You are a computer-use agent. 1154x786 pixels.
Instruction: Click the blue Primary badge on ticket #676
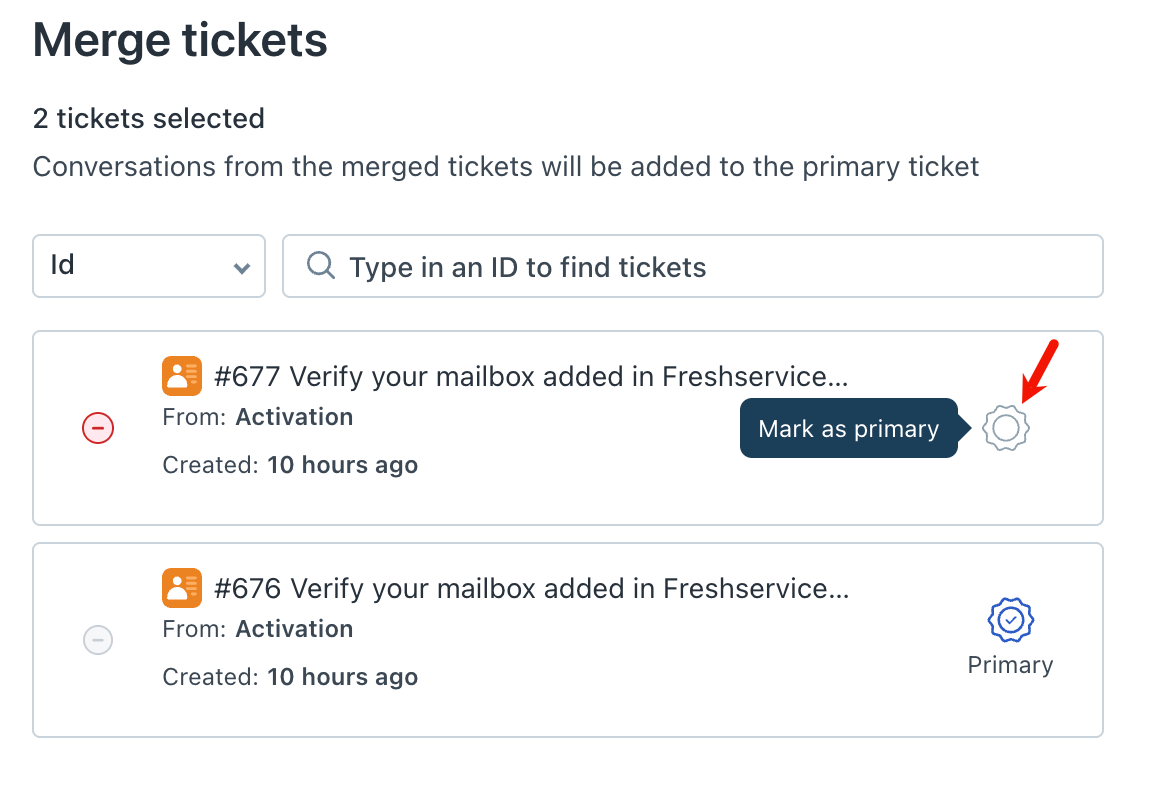pos(1010,620)
